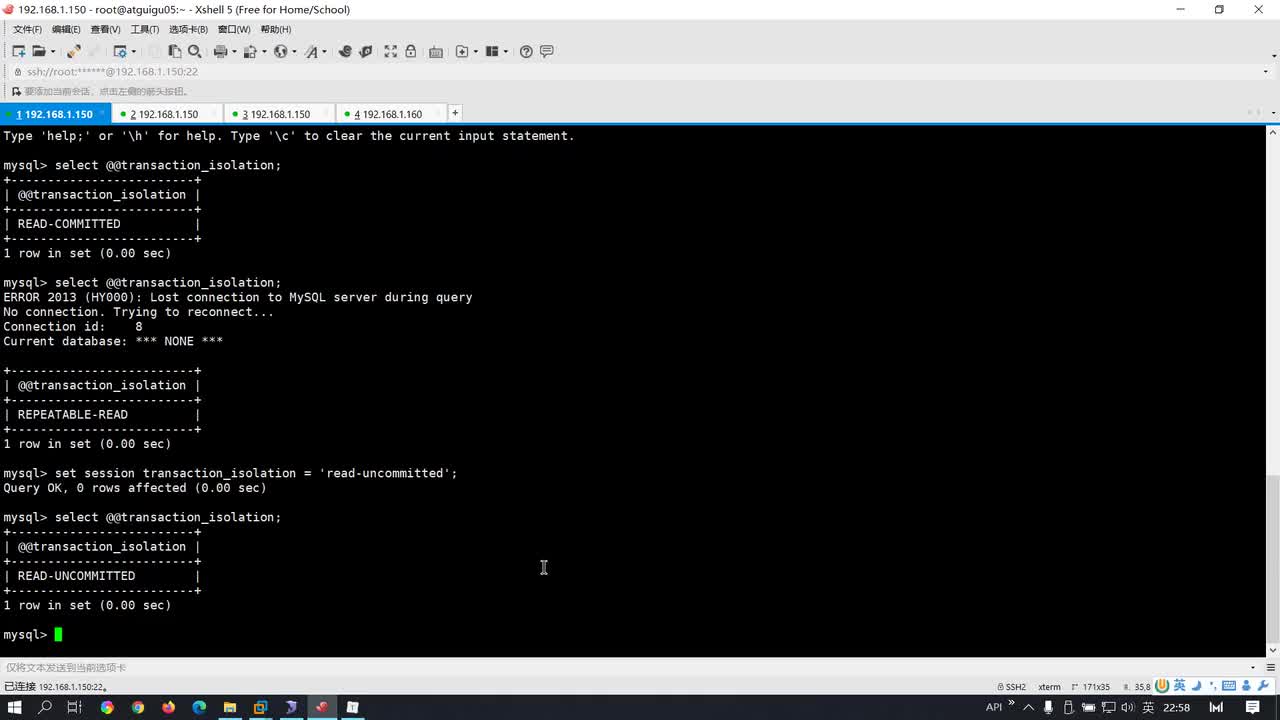Toggle full screen mode icon
Screen dimensions: 1280x720
391,51
